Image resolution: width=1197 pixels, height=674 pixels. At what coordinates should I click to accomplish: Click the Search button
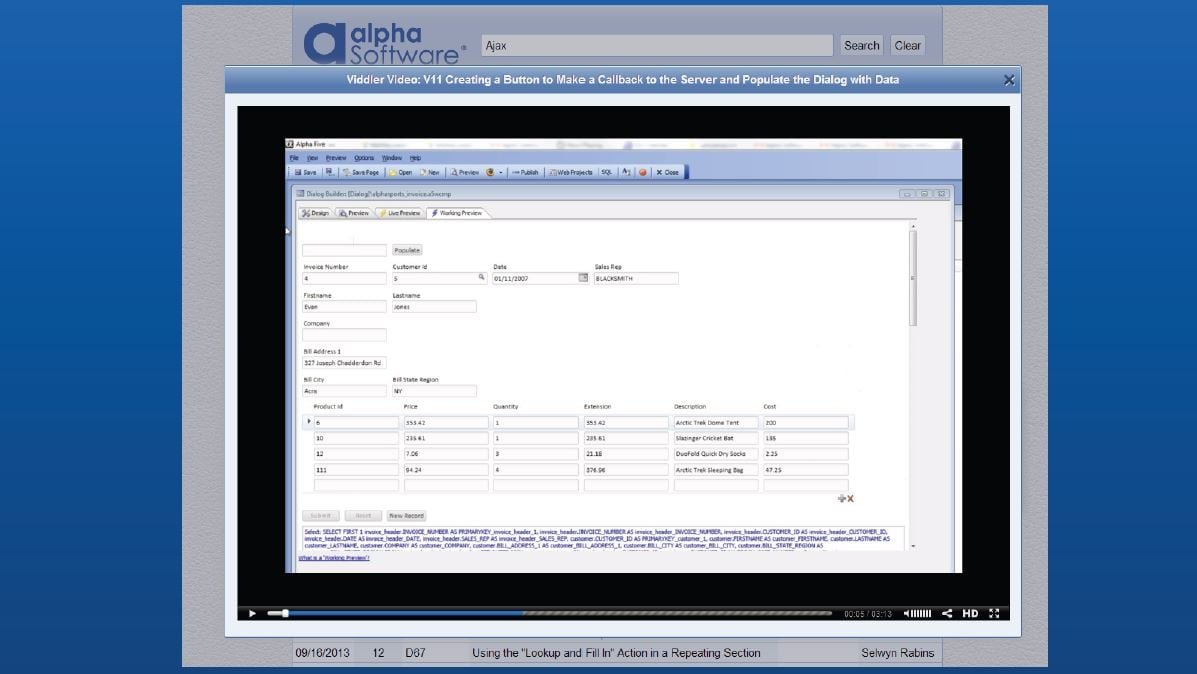[861, 46]
